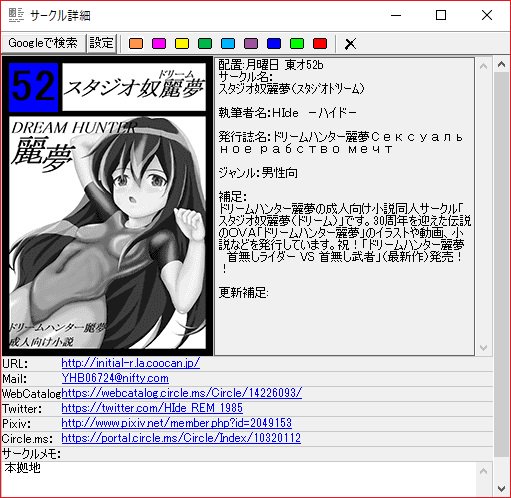
Task: Click the black X clear-color icon
Action: pos(350,44)
